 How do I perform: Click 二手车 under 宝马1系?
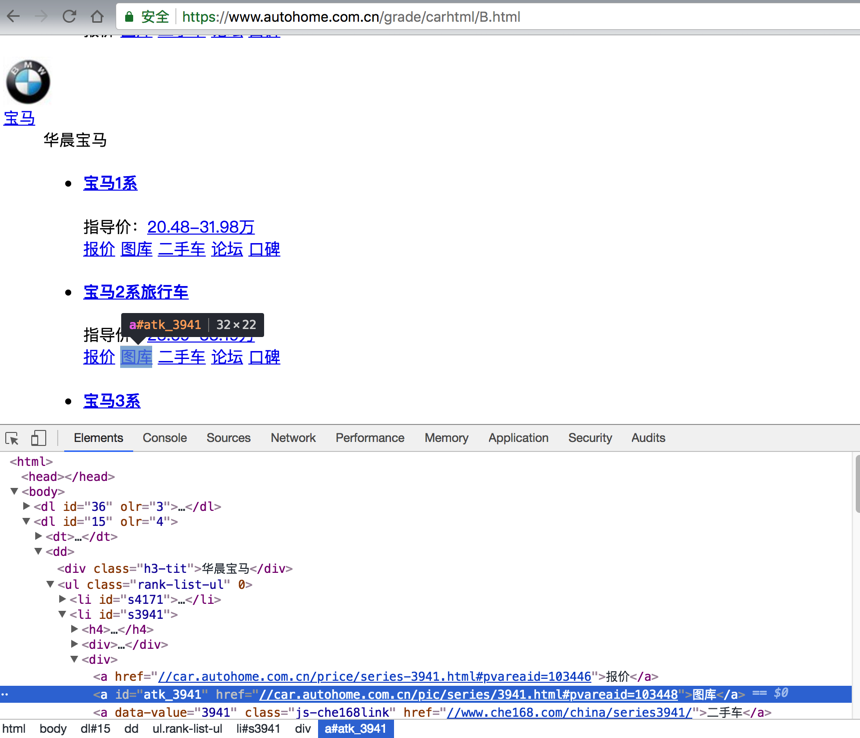click(x=182, y=249)
